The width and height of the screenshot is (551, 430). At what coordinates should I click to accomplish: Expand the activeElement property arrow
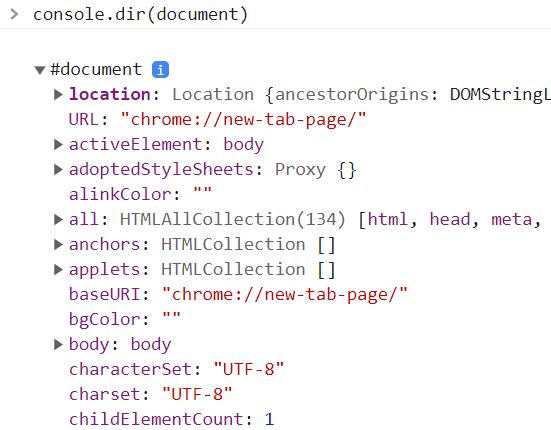pyautogui.click(x=58, y=144)
